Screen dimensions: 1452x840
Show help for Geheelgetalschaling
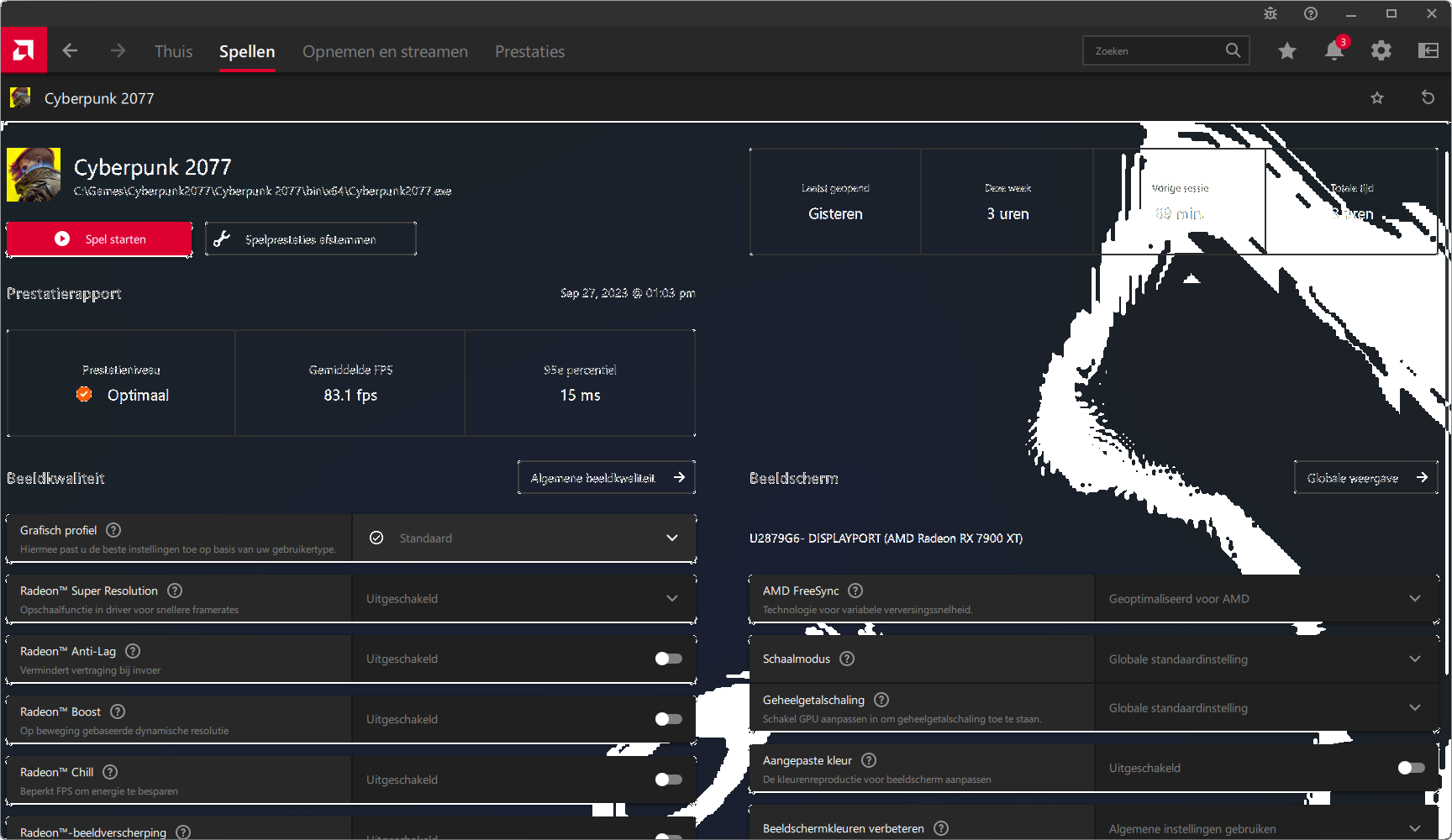click(881, 700)
